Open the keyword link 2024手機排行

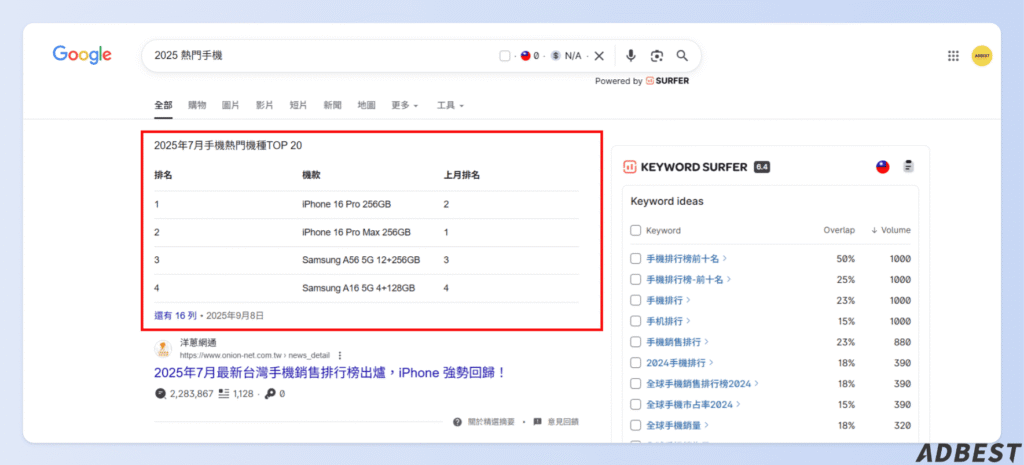(680, 362)
